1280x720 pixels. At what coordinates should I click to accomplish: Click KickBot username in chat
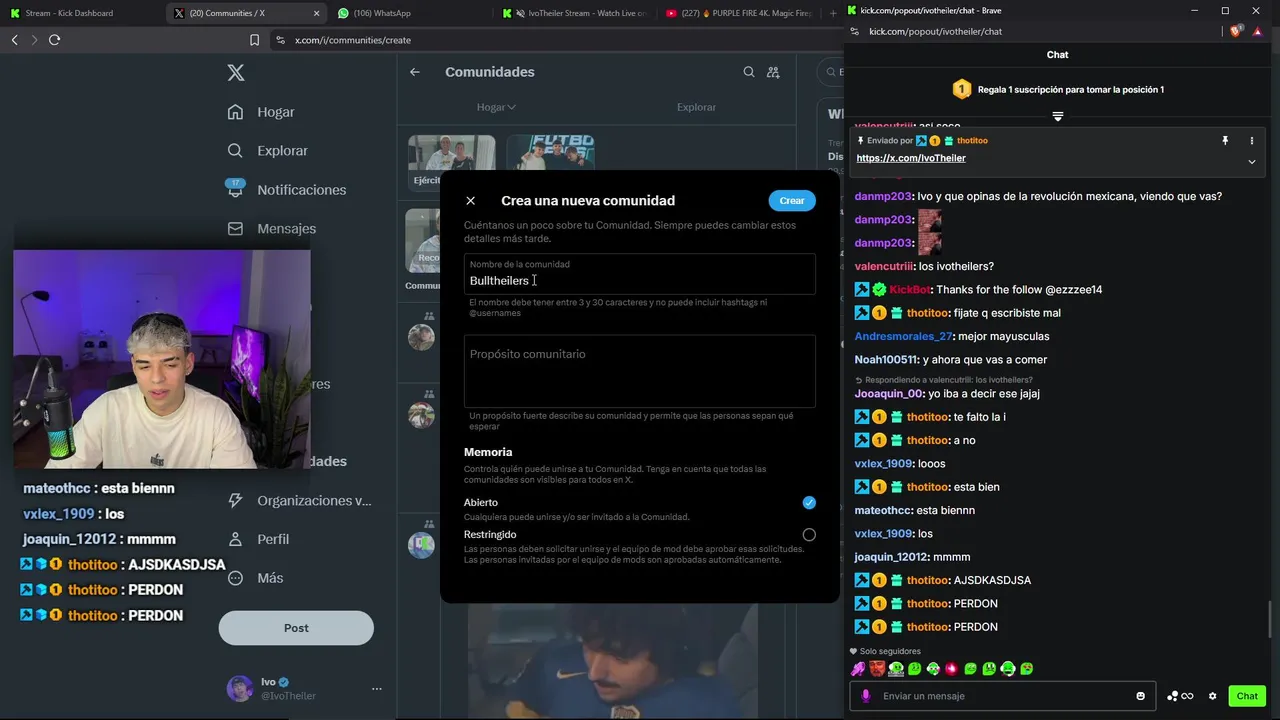pyautogui.click(x=910, y=290)
